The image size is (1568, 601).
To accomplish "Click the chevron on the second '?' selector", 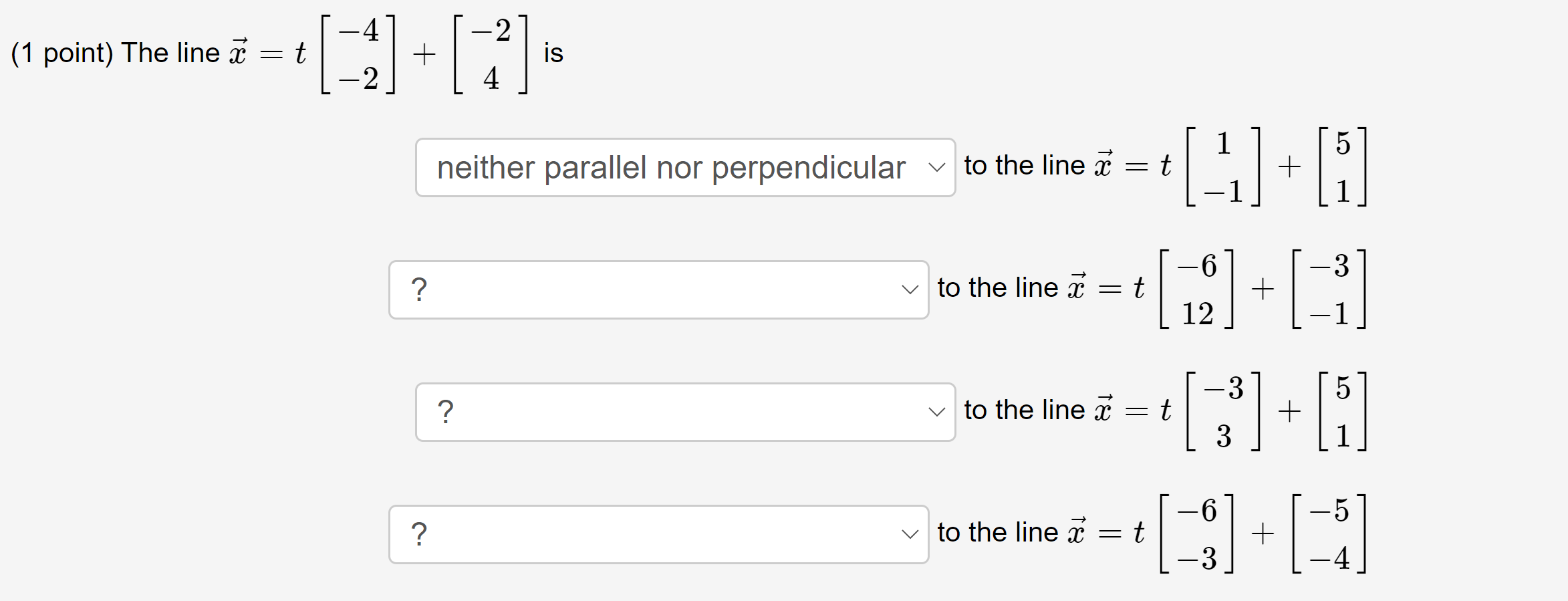I will pos(910,289).
